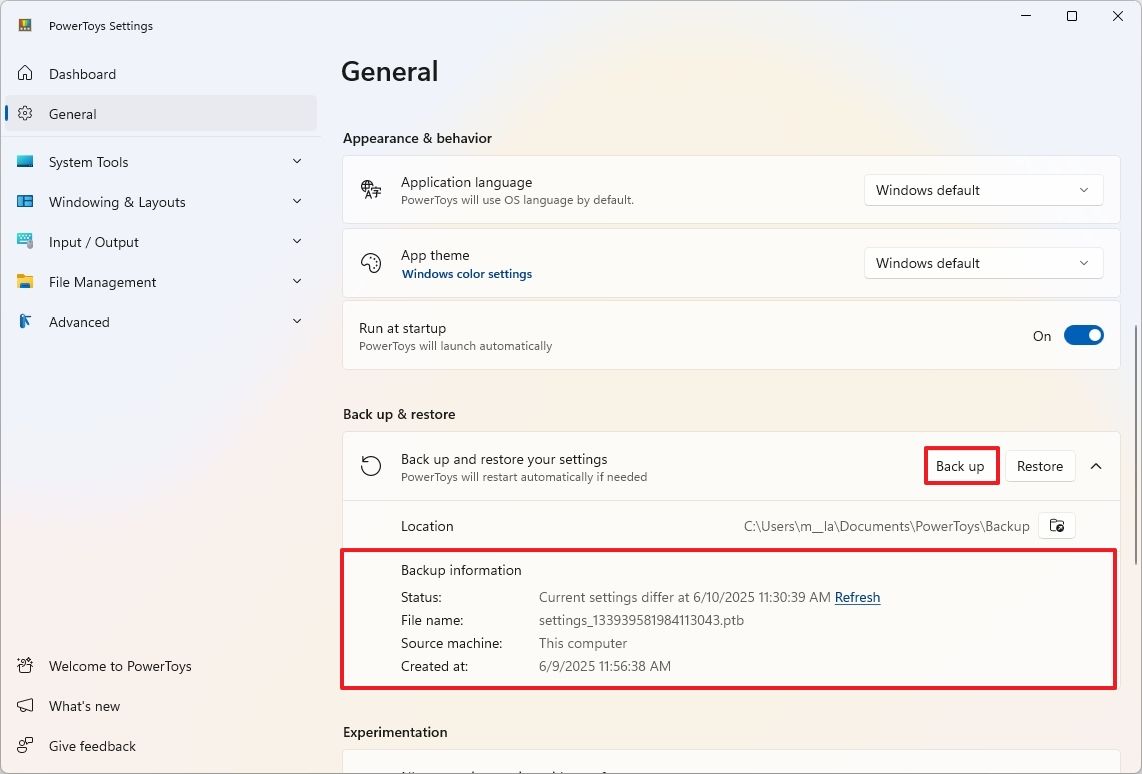Open the Application language dropdown
Viewport: 1142px width, 774px height.
(981, 189)
